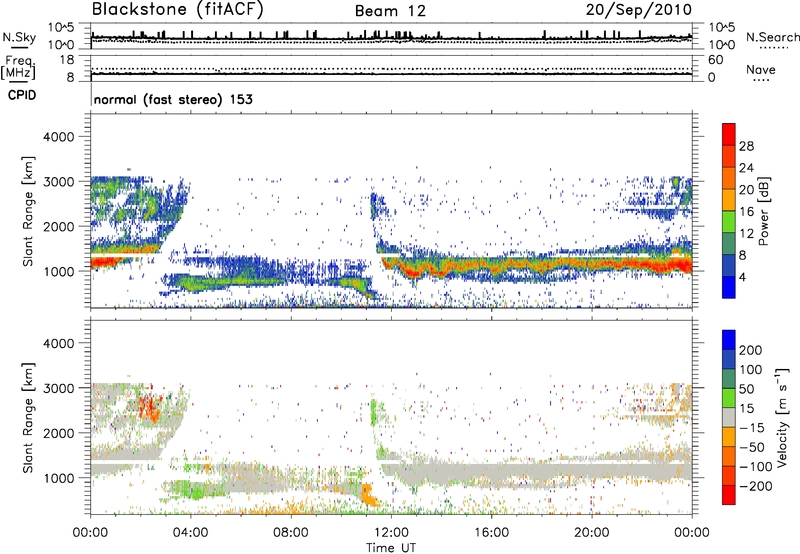800x554 pixels.
Task: Click the 'Freq. [MHz]' axis label
Action: (18, 68)
